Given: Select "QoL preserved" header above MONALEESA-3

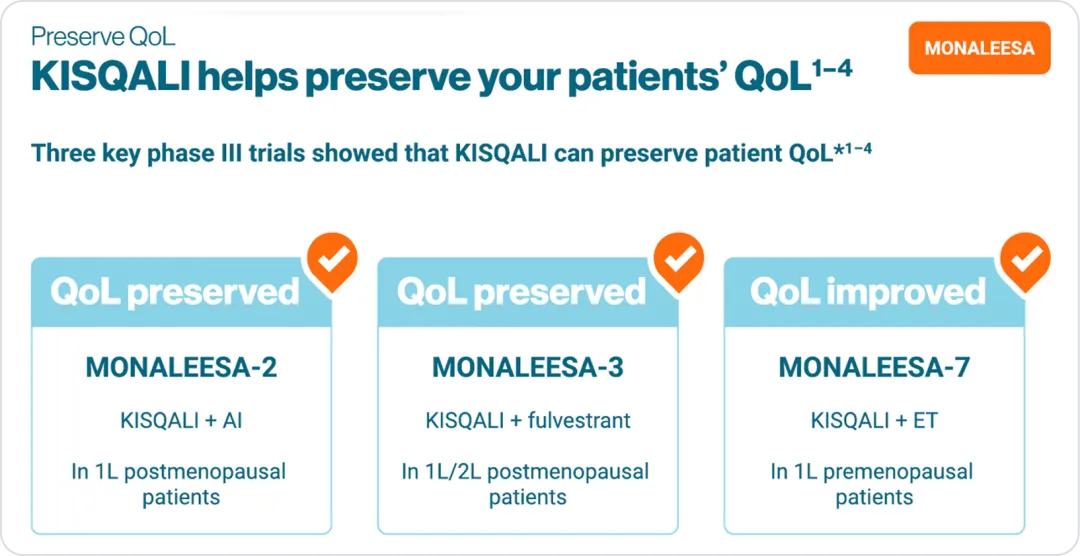Looking at the screenshot, I should pyautogui.click(x=522, y=292).
